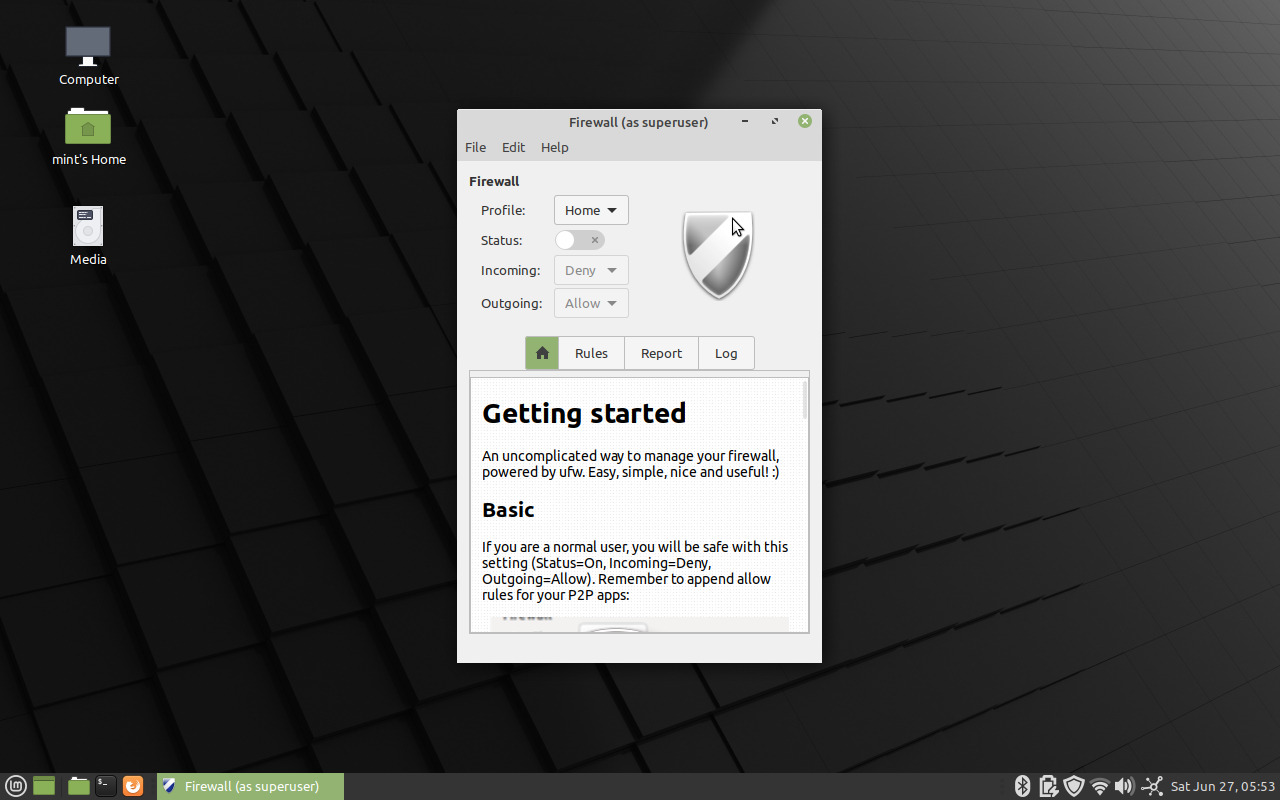1280x800 pixels.
Task: Enable the firewall Status toggle
Action: 580,240
